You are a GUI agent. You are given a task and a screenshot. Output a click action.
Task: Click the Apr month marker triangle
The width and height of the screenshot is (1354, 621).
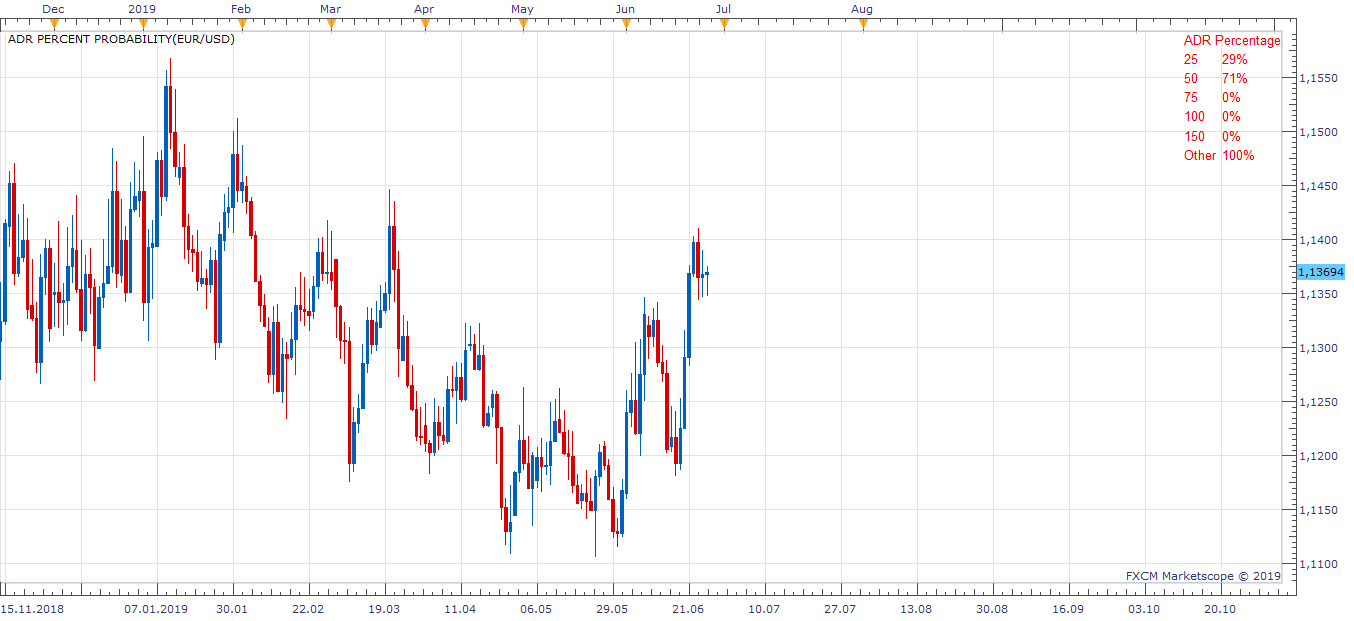pyautogui.click(x=424, y=25)
